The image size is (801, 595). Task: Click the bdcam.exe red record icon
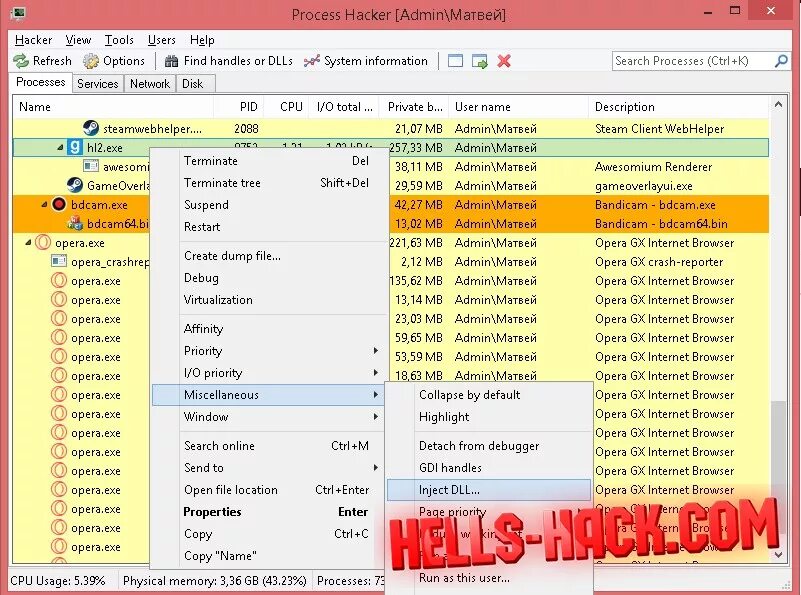click(59, 204)
